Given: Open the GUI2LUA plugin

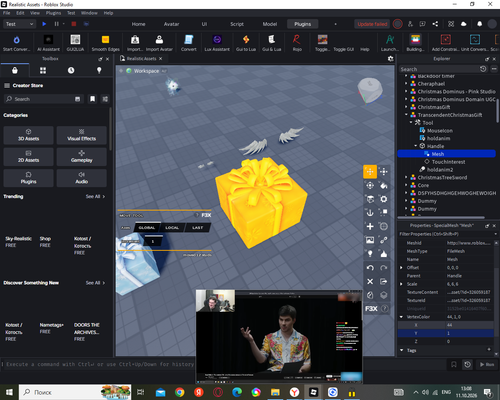Looking at the screenshot, I should (75, 43).
